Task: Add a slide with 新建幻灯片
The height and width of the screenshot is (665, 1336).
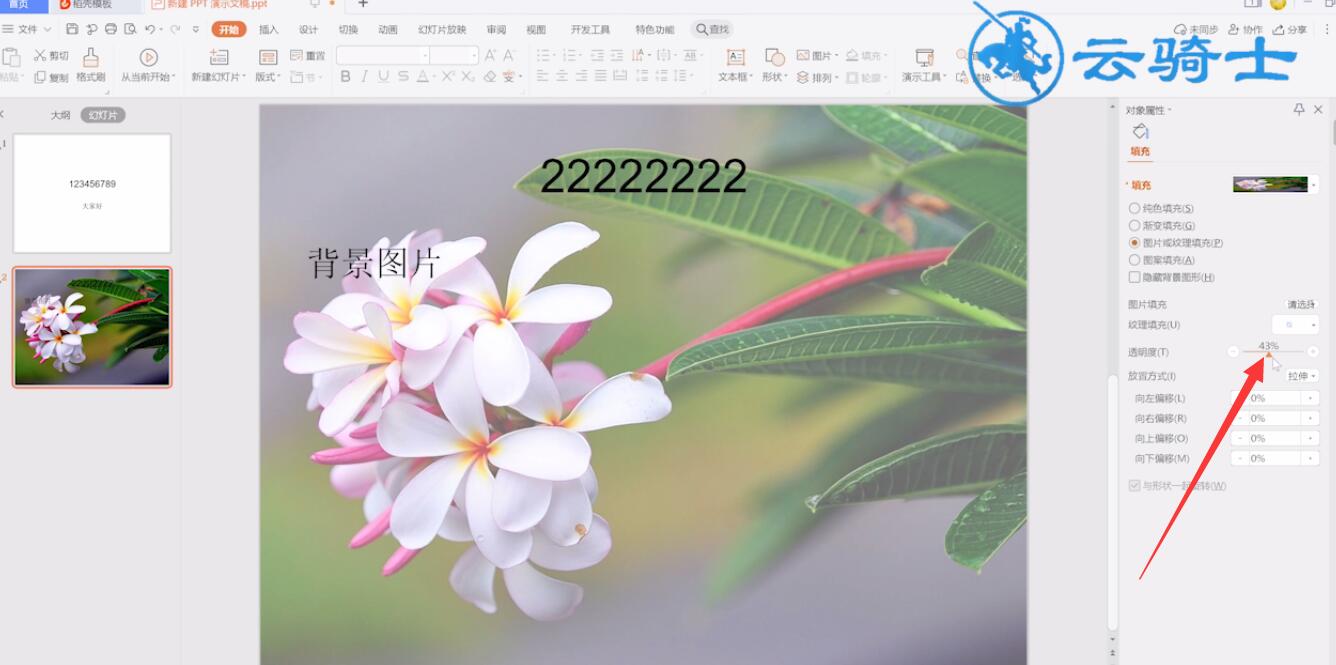Action: point(219,65)
